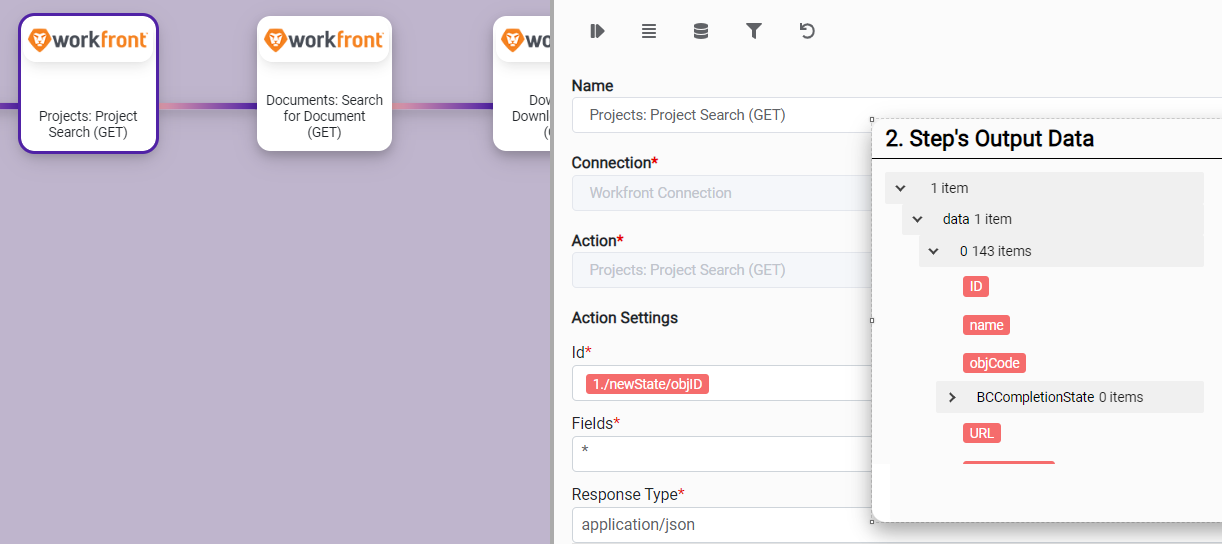Click the Response Type field

tap(720, 524)
